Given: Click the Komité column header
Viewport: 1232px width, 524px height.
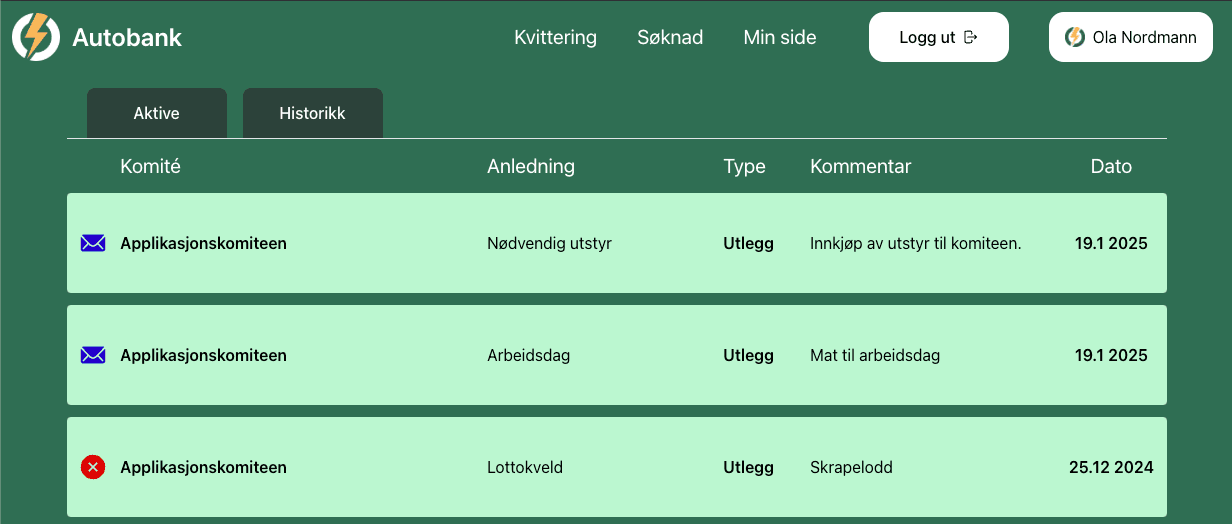Looking at the screenshot, I should 150,167.
